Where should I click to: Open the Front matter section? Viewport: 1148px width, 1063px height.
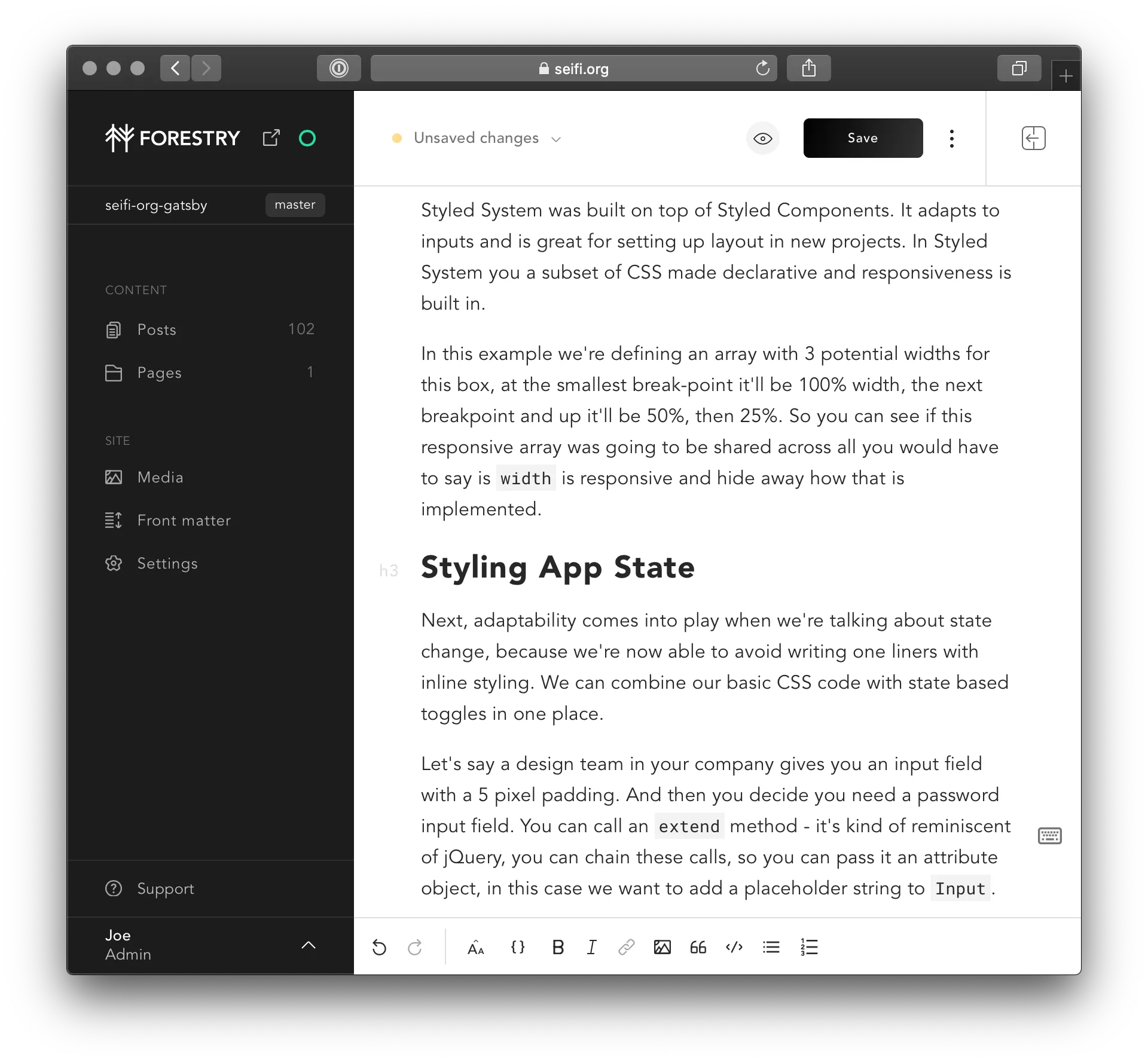(184, 520)
